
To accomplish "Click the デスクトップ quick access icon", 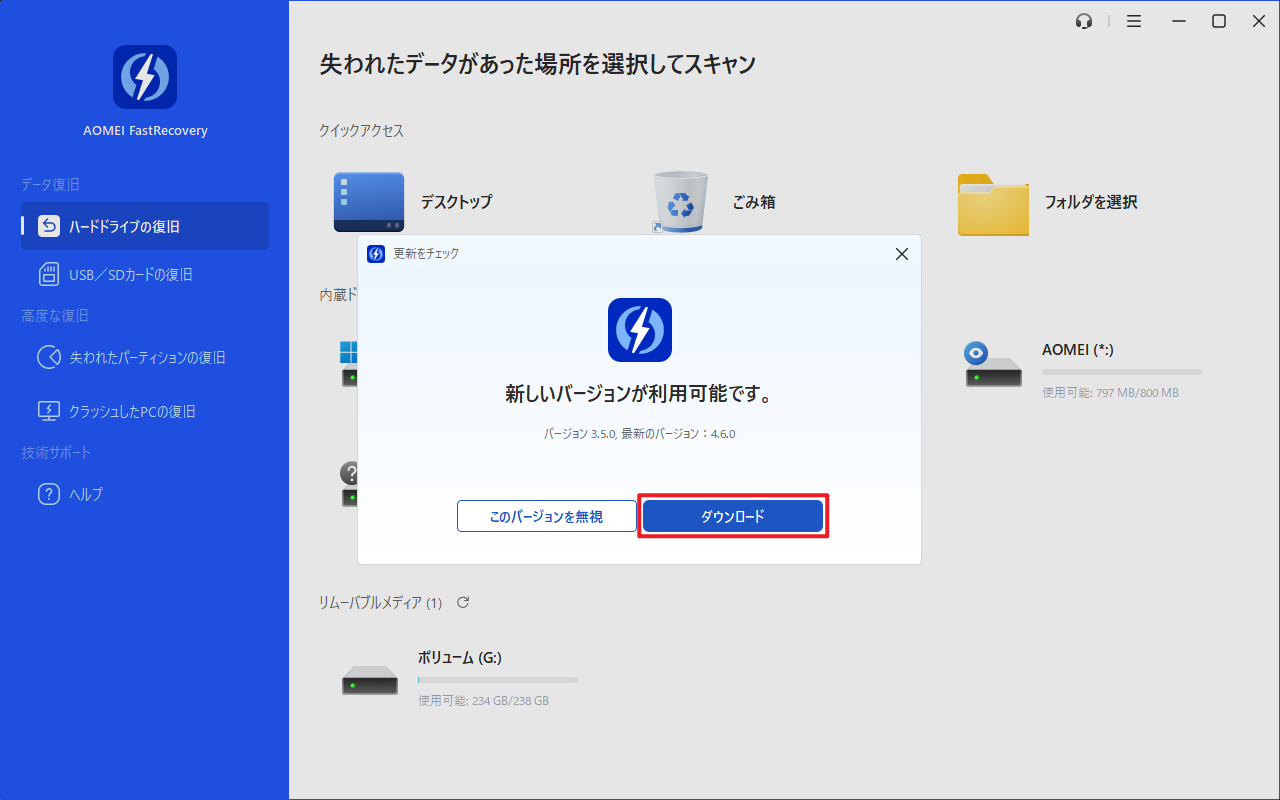I will tap(369, 202).
